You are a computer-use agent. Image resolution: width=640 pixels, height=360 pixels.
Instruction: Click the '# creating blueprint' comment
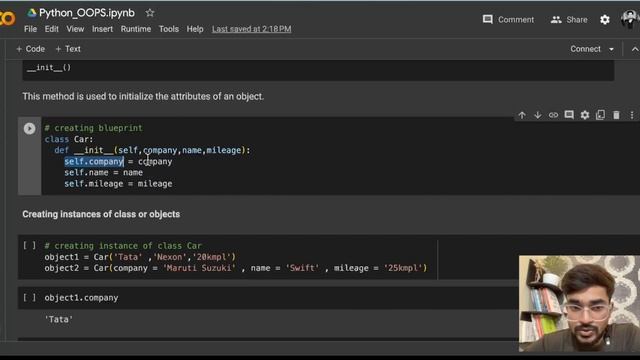[x=93, y=128]
